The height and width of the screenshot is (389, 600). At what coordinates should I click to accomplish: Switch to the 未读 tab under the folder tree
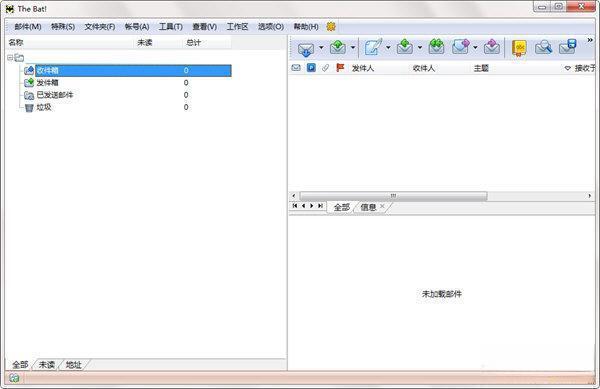tap(47, 365)
